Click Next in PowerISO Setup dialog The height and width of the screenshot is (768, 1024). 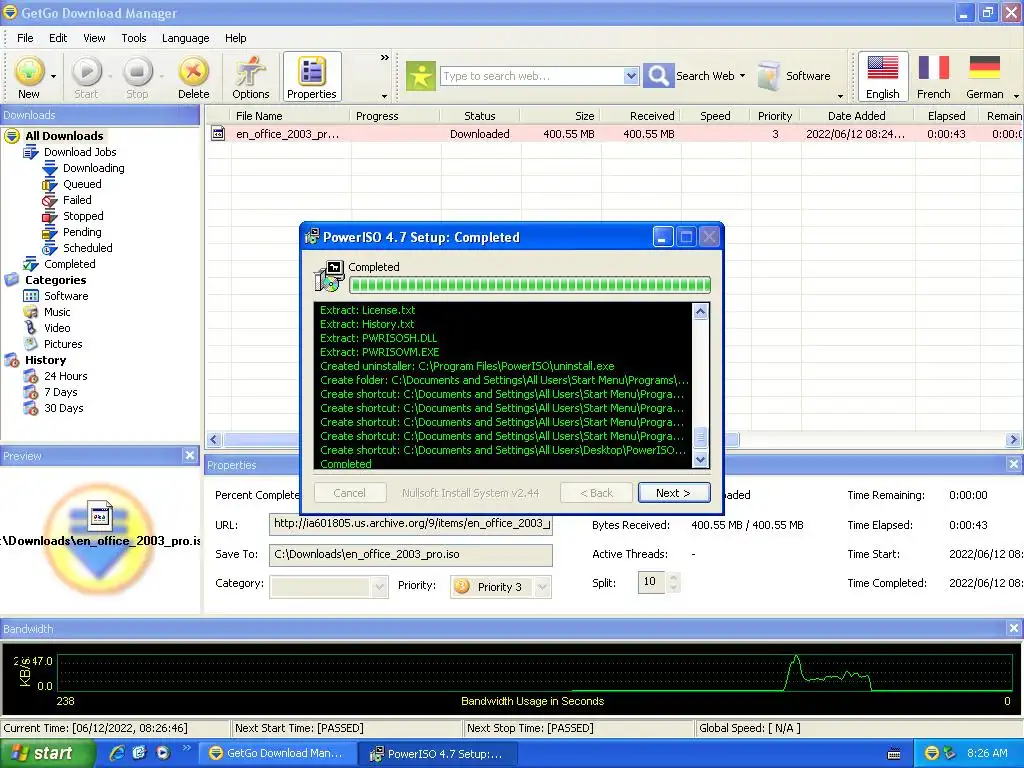(x=673, y=493)
